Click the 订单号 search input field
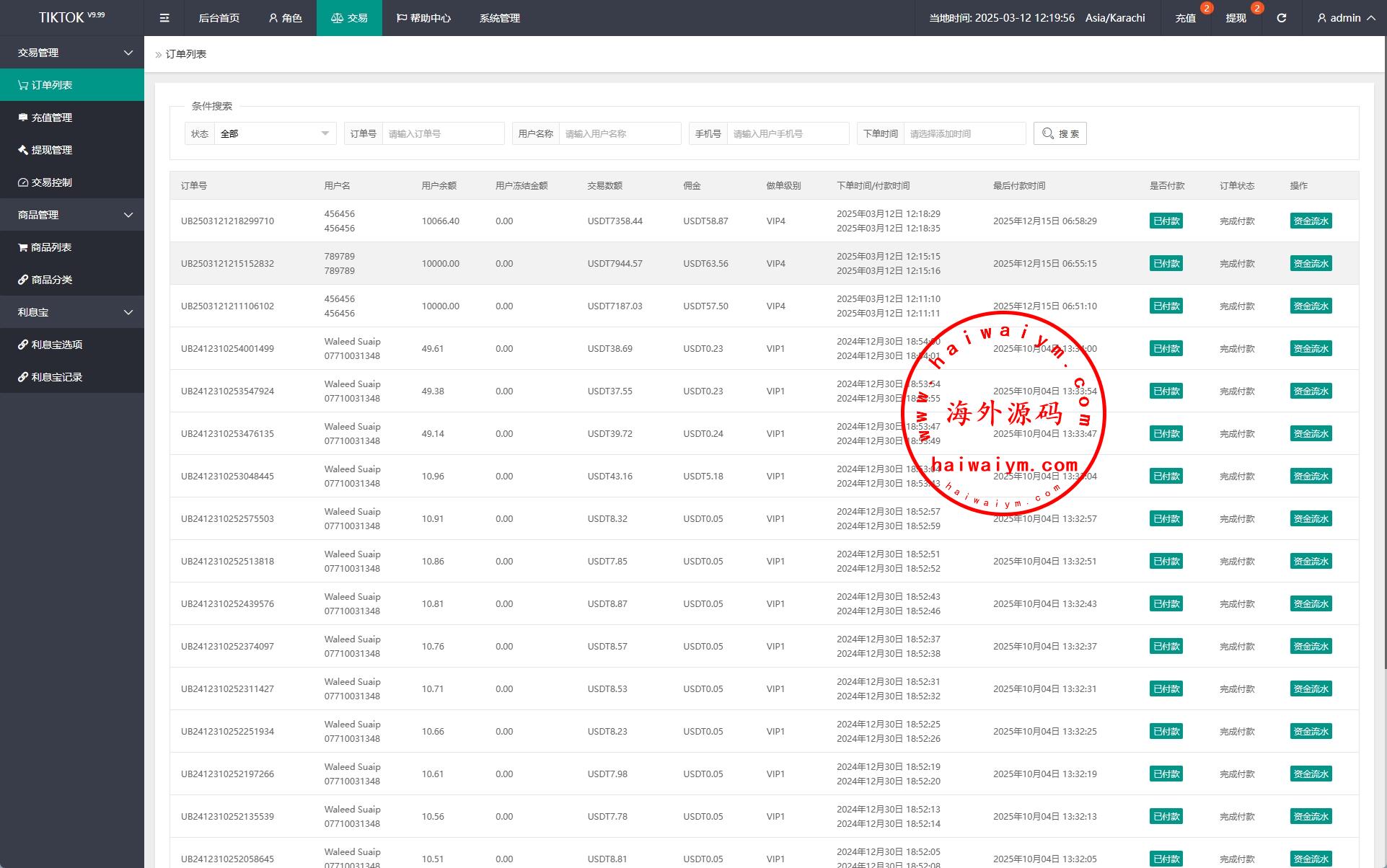The image size is (1387, 868). (x=442, y=133)
